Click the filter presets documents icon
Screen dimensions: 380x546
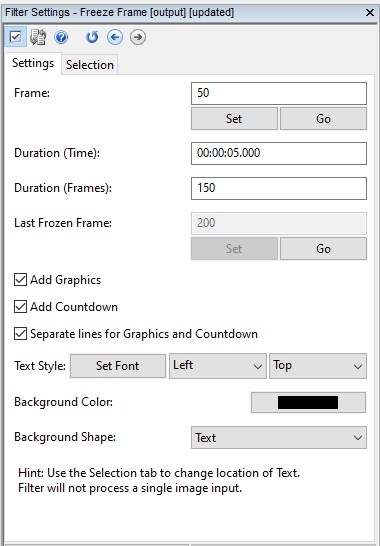click(x=38, y=37)
